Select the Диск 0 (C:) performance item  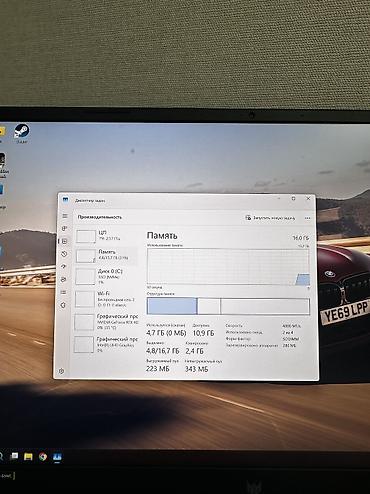coord(106,277)
